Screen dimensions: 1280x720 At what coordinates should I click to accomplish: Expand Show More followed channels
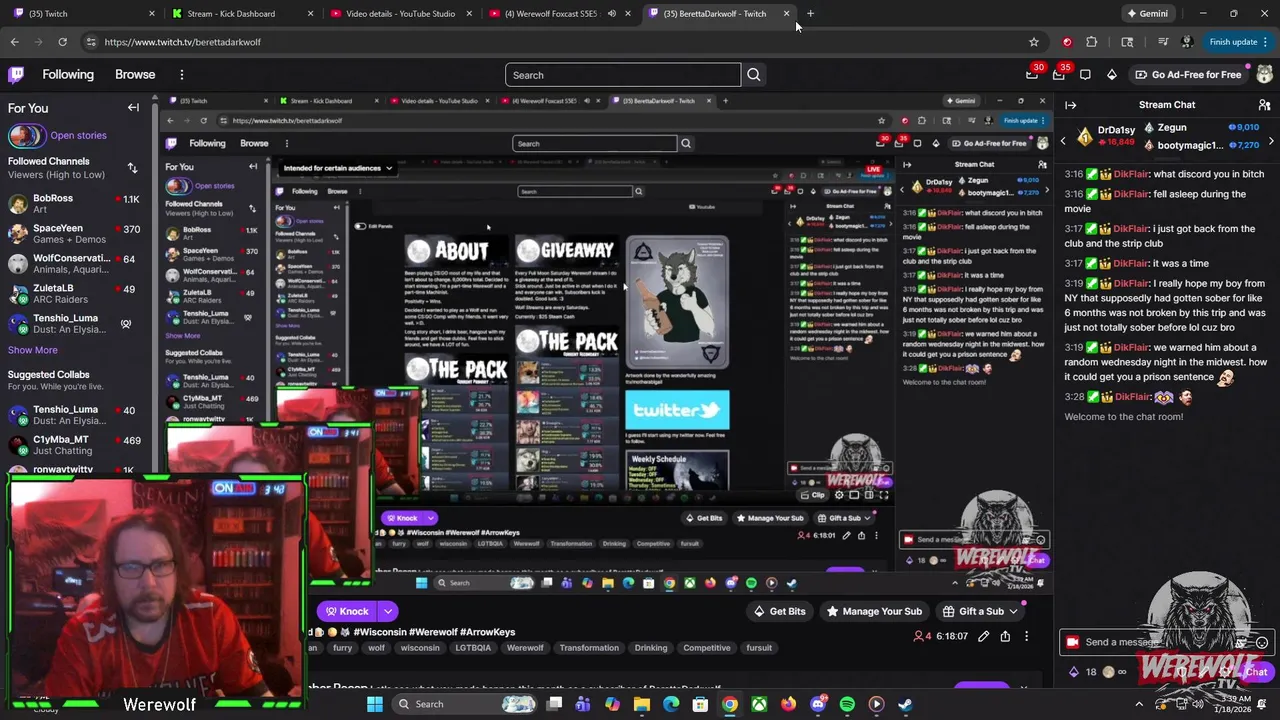[32, 350]
